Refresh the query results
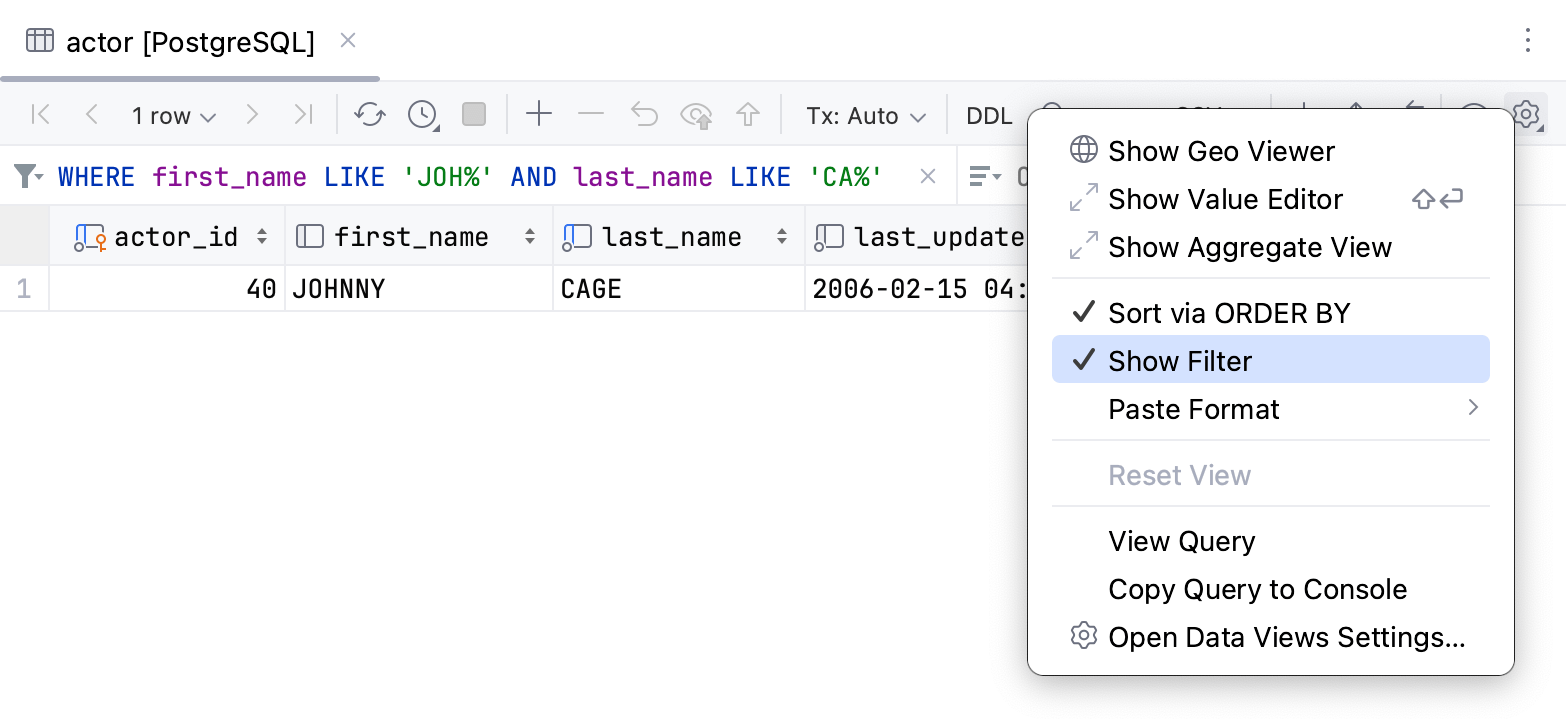The height and width of the screenshot is (719, 1566). coord(370,114)
